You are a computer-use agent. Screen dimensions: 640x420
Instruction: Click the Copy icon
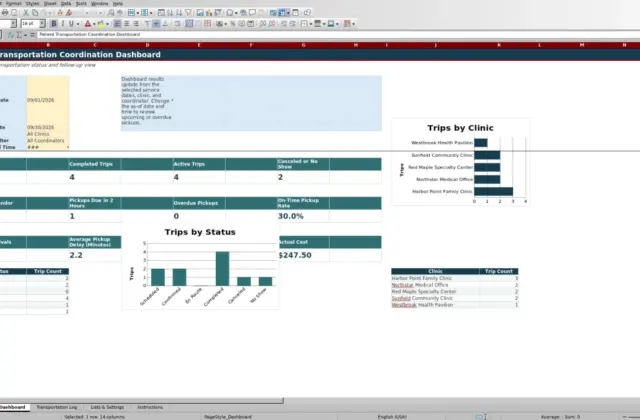pos(35,13)
